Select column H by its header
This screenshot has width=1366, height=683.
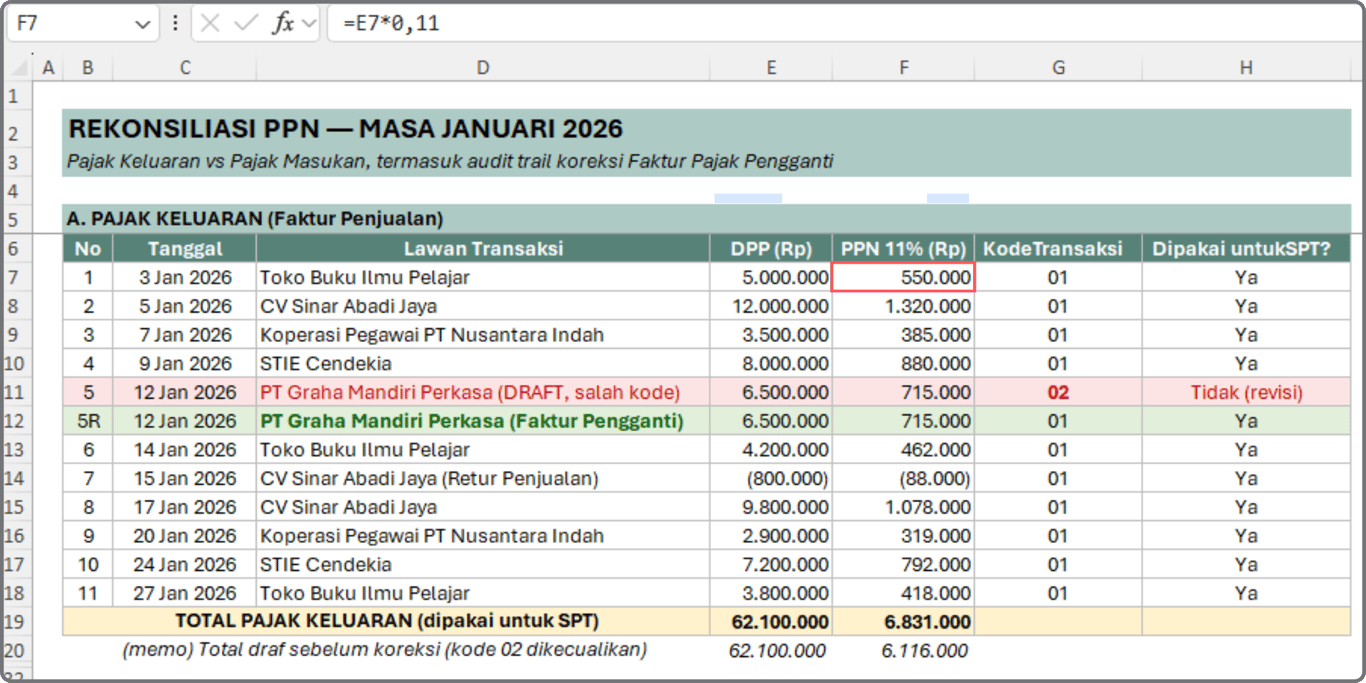click(1246, 68)
